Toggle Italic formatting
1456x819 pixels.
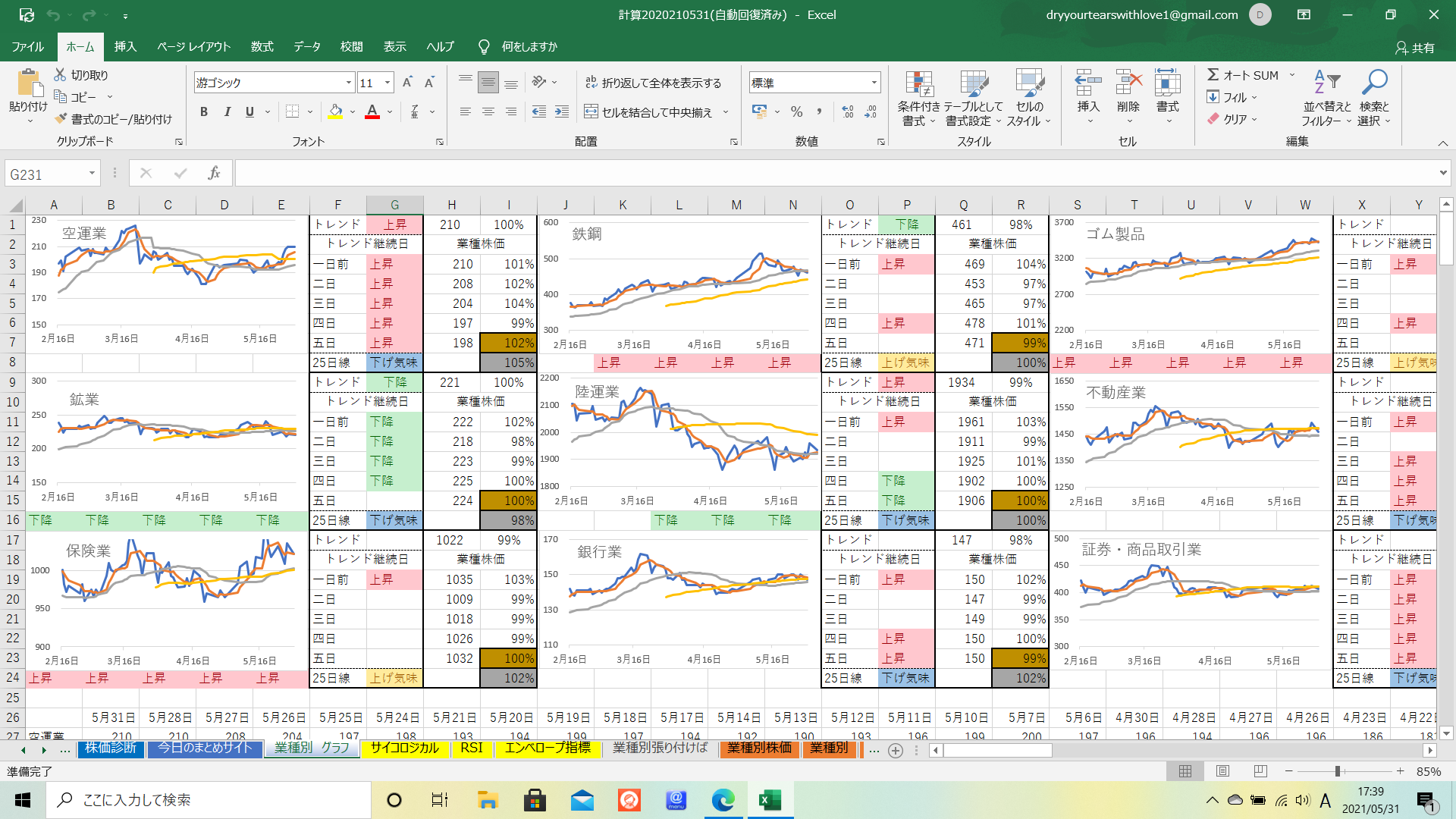tap(227, 112)
